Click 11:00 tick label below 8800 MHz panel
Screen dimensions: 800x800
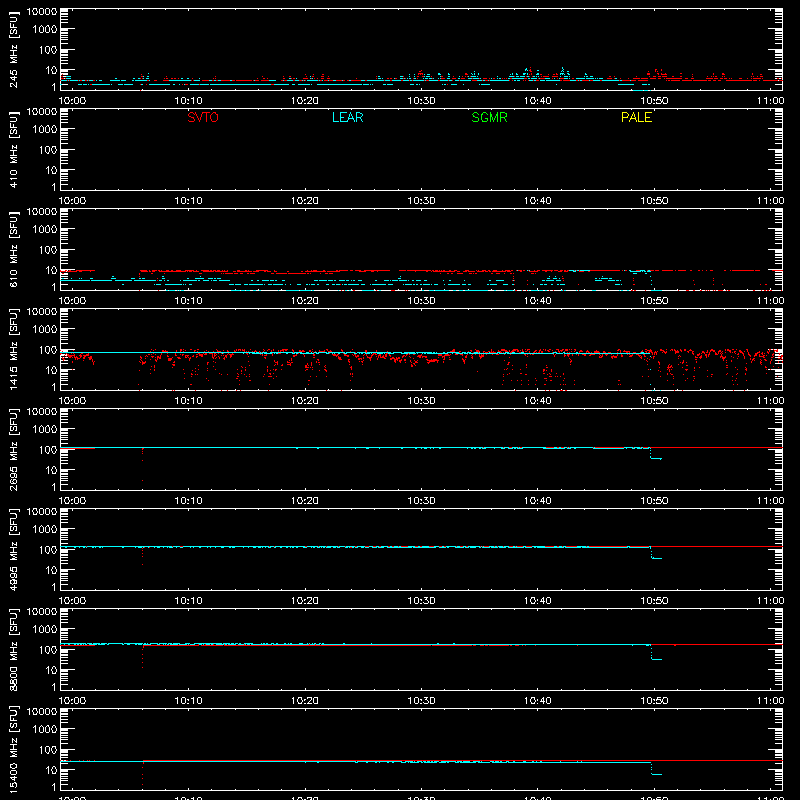point(770,701)
